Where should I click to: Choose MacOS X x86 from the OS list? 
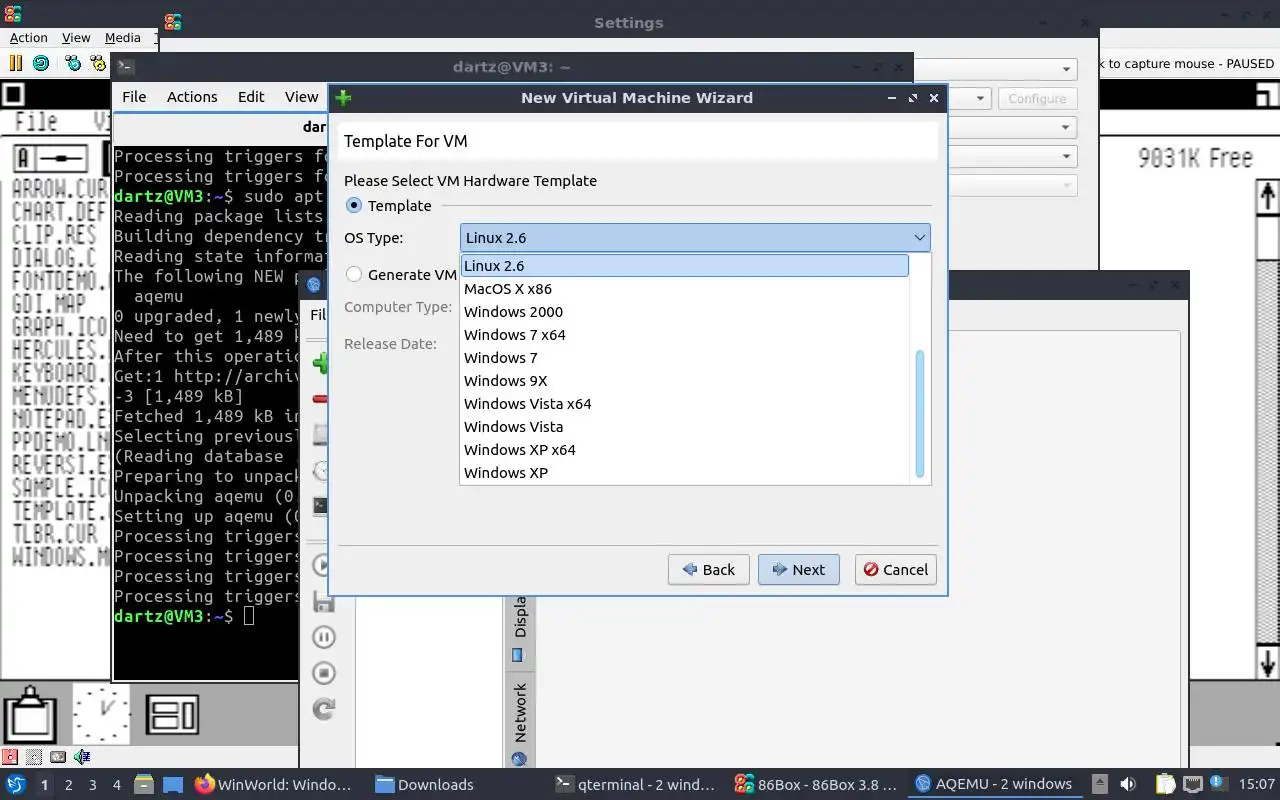click(x=685, y=289)
